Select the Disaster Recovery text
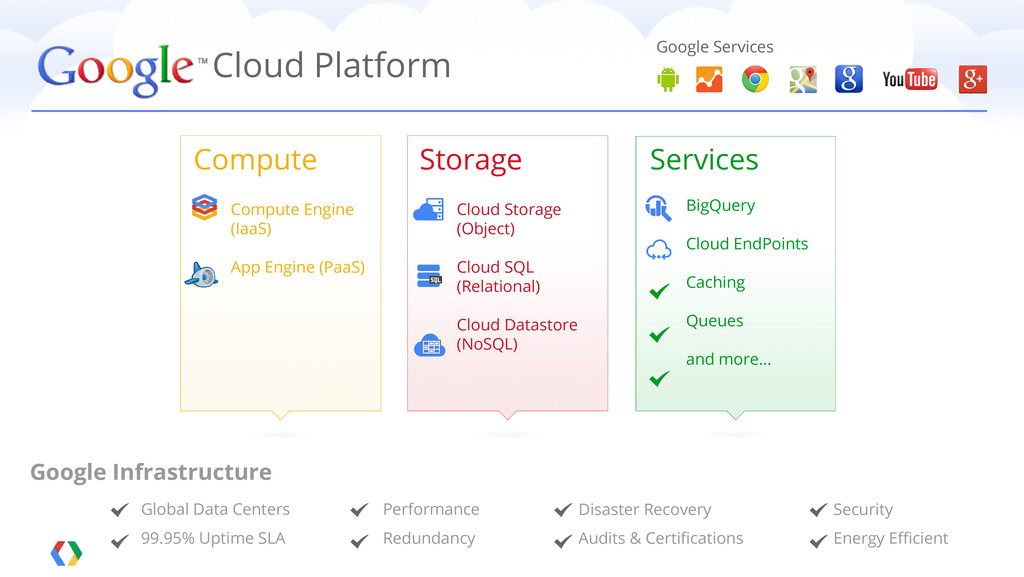Viewport: 1024px width, 577px height. [645, 510]
